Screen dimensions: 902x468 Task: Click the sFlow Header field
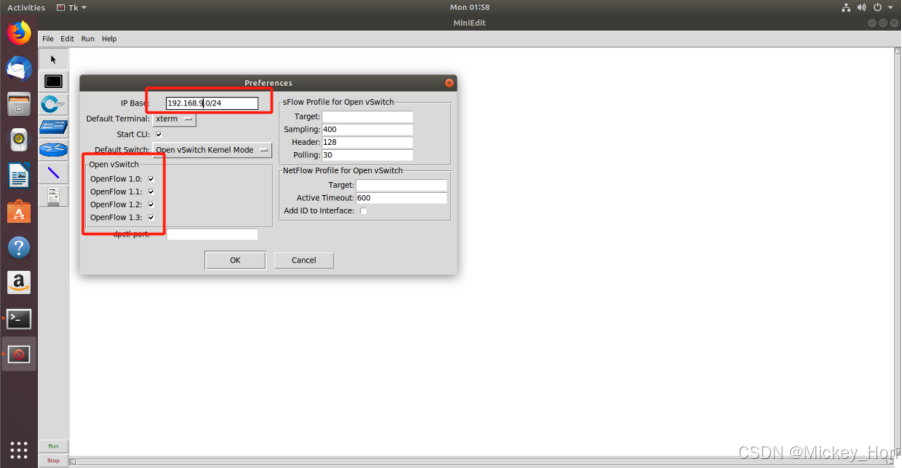point(368,142)
